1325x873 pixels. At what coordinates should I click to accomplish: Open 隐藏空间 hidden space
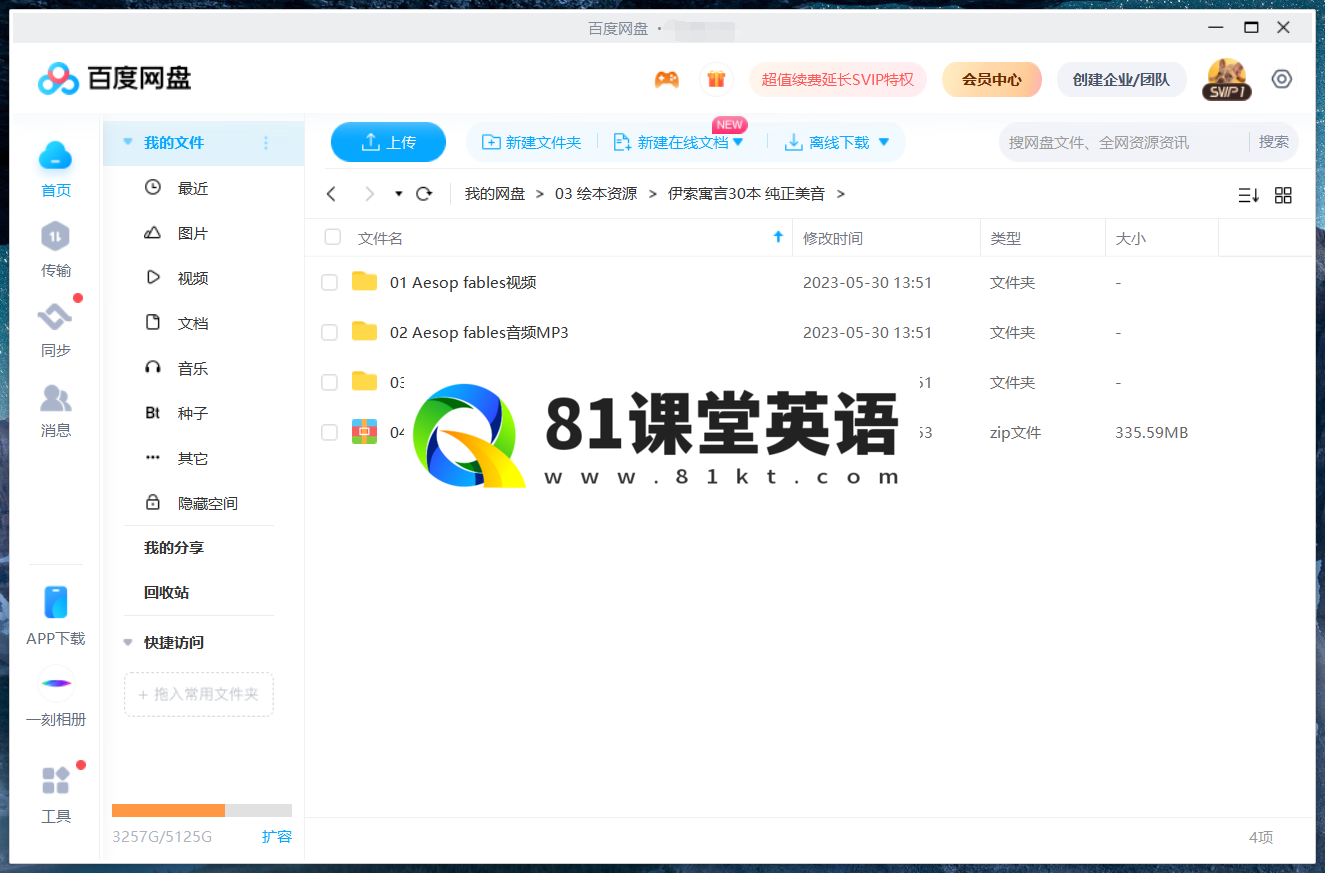coord(208,503)
